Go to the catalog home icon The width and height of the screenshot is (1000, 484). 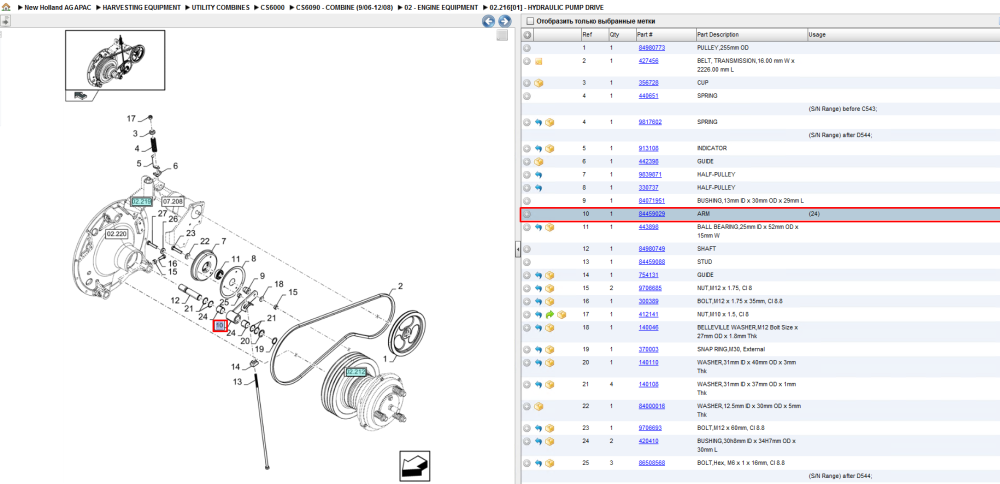pyautogui.click(x=5, y=7)
